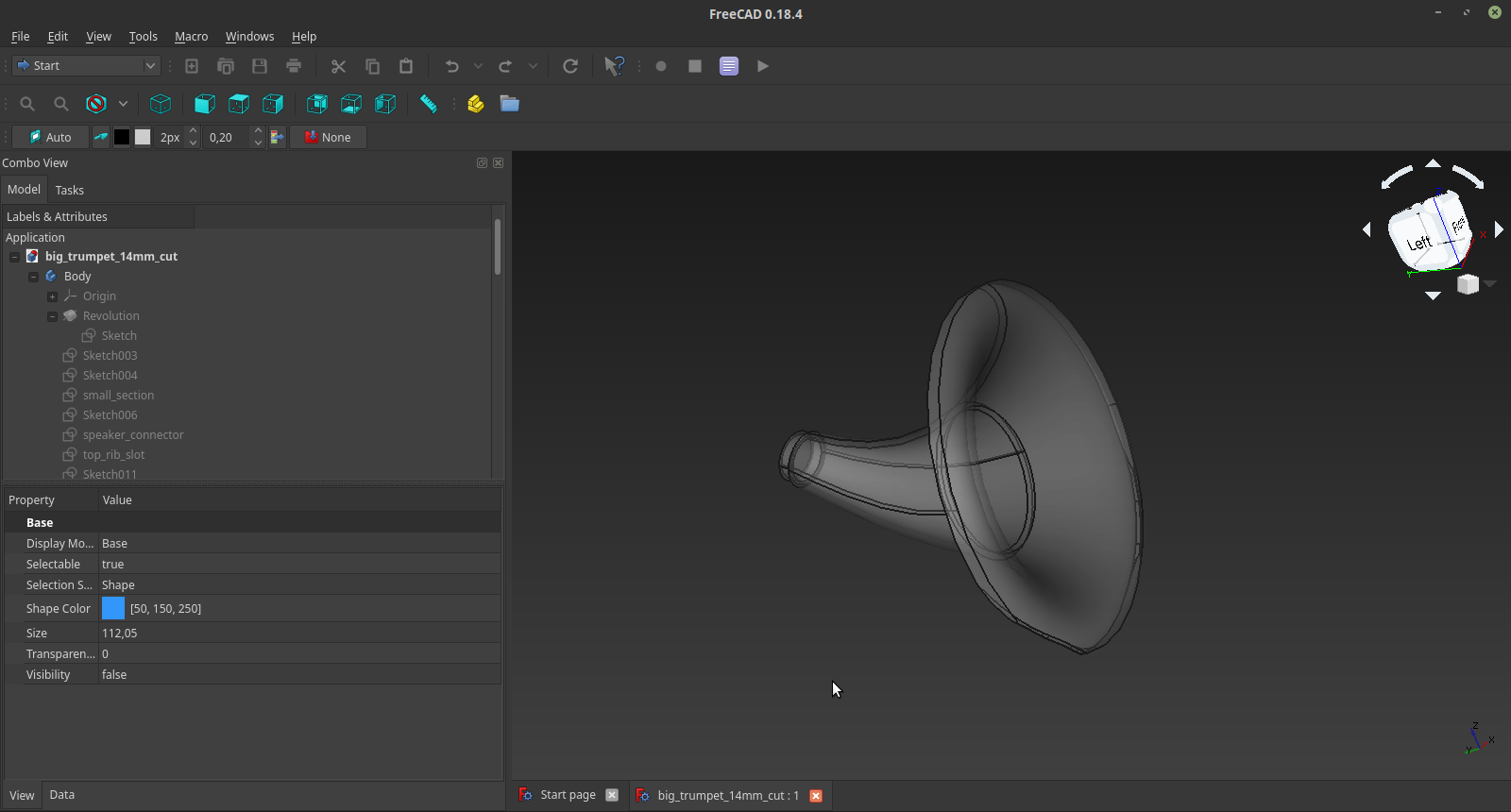Open the Edit menu
The height and width of the screenshot is (812, 1511).
(58, 36)
